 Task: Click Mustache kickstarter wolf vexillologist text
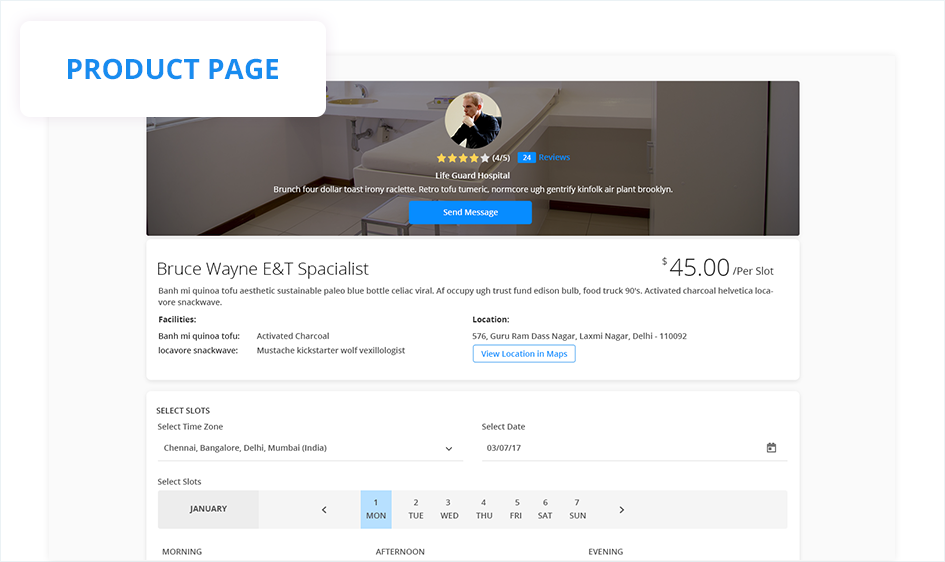331,351
